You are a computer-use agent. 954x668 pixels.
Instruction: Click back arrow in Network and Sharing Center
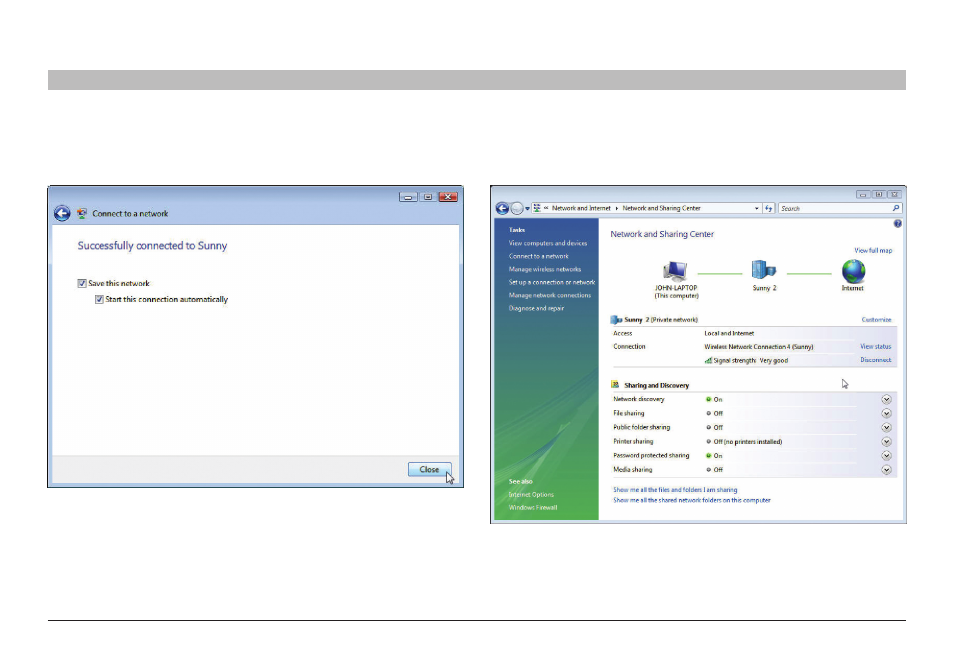(x=502, y=209)
